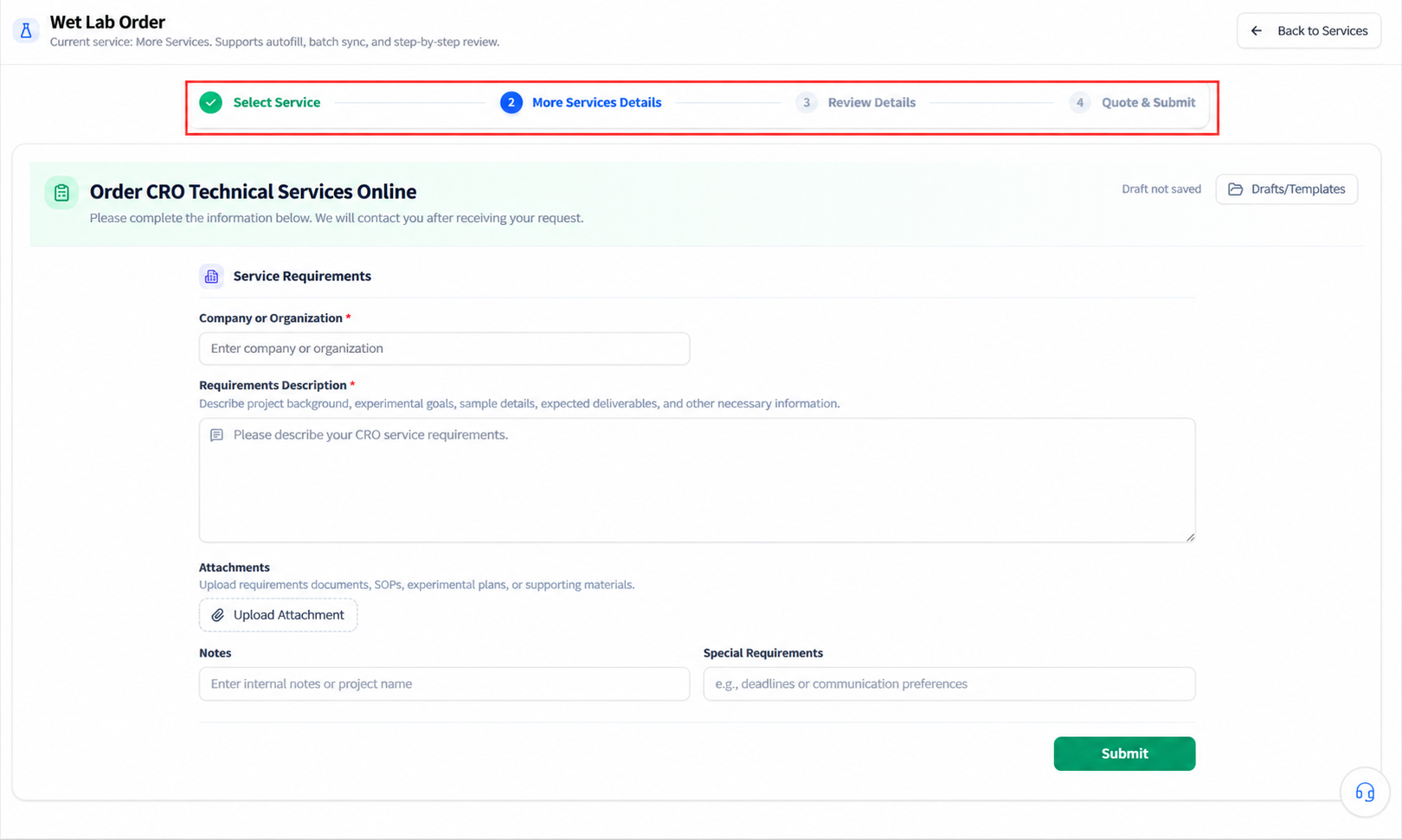Click the green clipboard order icon
The height and width of the screenshot is (840, 1402).
click(61, 193)
